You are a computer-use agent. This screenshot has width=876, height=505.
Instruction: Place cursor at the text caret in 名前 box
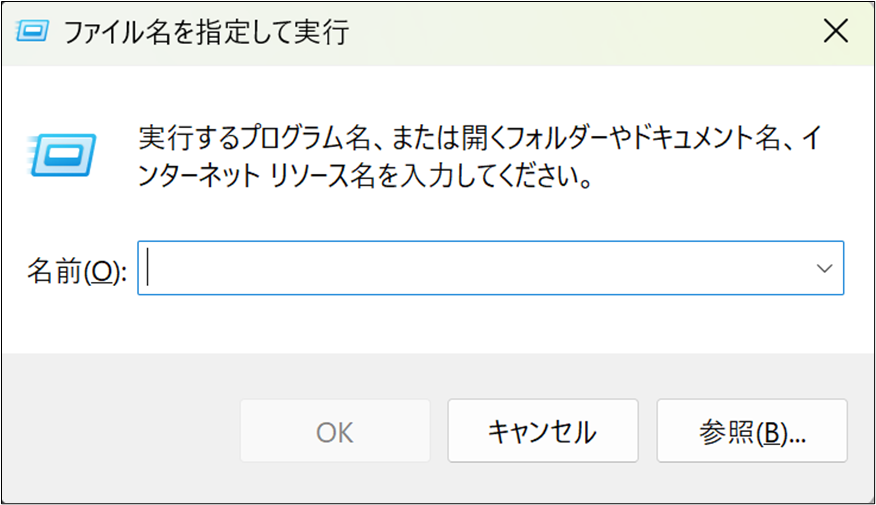(149, 268)
